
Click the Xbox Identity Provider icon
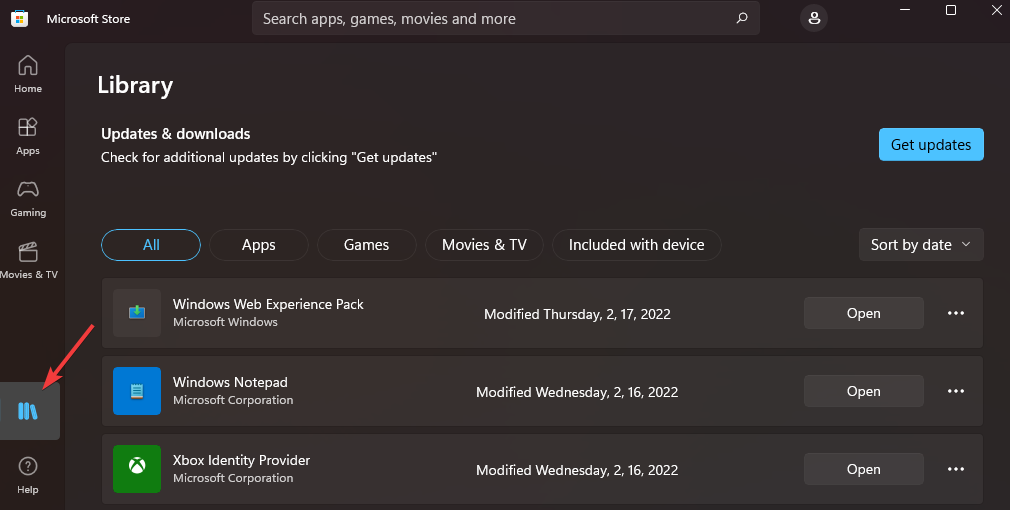[x=137, y=469]
